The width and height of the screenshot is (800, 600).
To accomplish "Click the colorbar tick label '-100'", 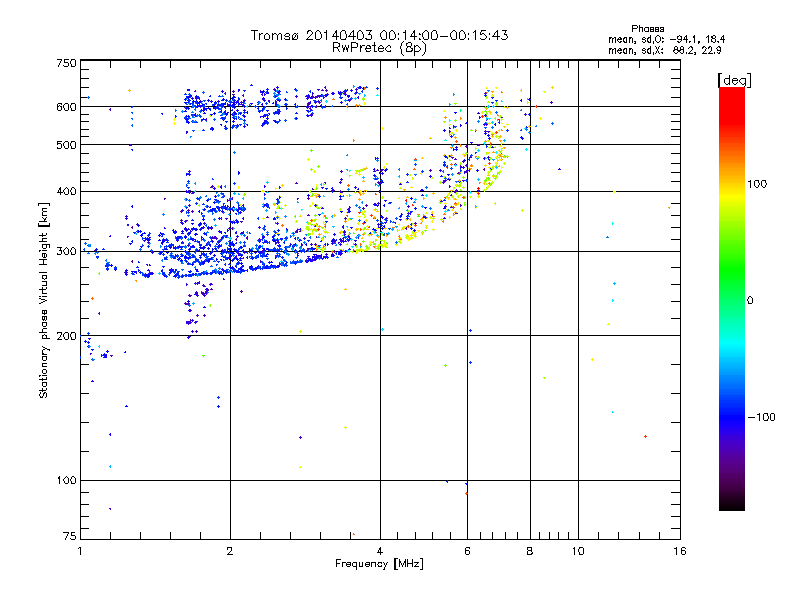I will coord(761,417).
